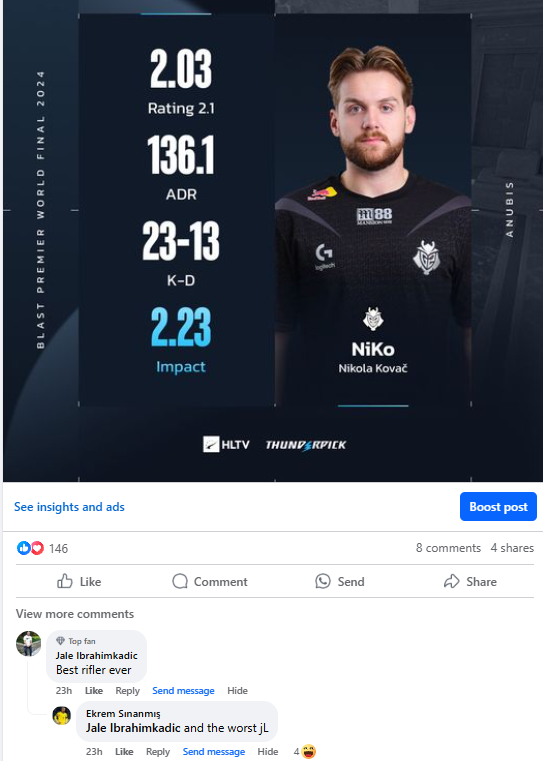The height and width of the screenshot is (761, 543).
Task: Open the NiKo stats image
Action: pyautogui.click(x=273, y=240)
